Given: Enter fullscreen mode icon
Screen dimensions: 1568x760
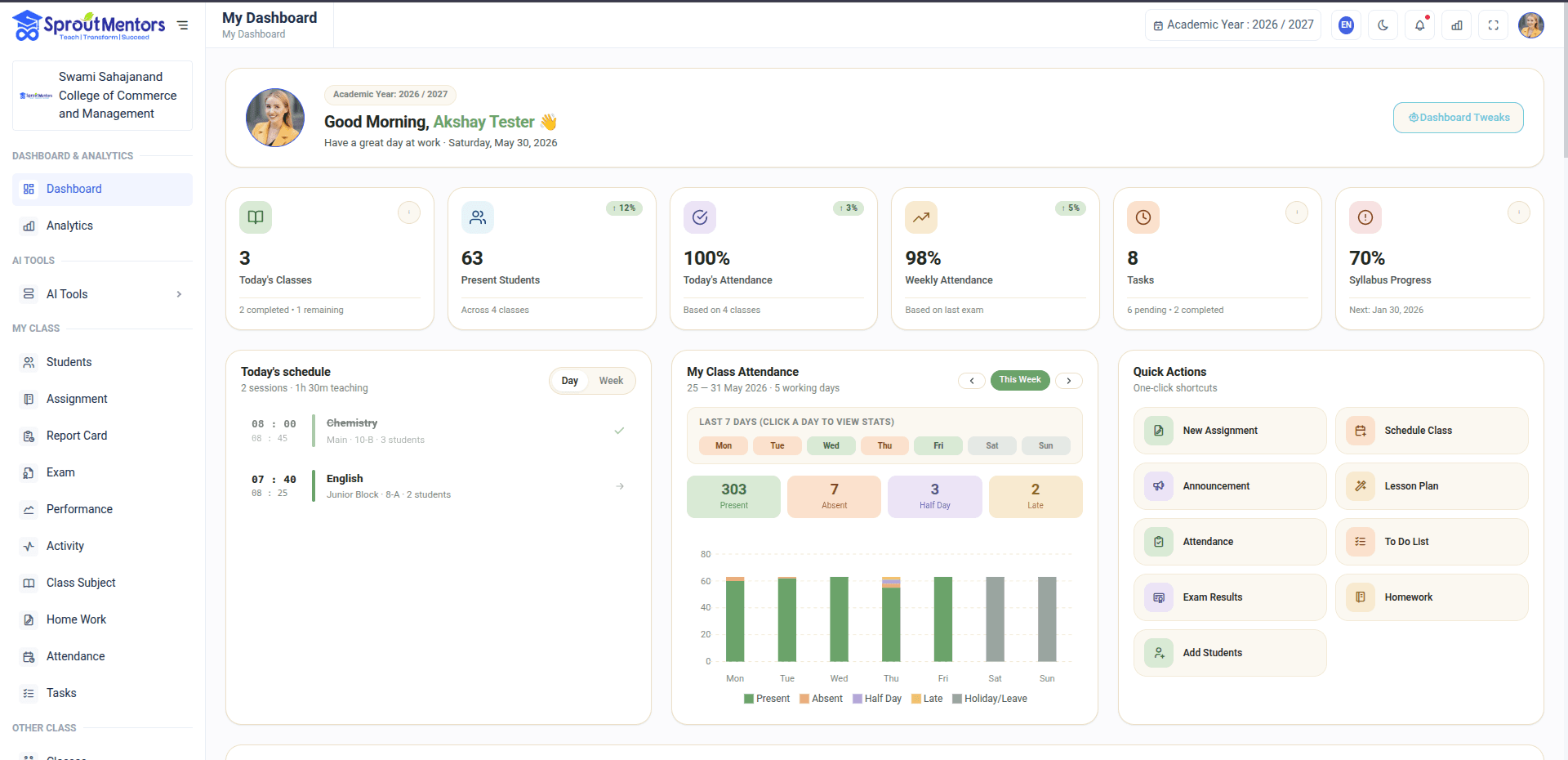Looking at the screenshot, I should tap(1494, 25).
